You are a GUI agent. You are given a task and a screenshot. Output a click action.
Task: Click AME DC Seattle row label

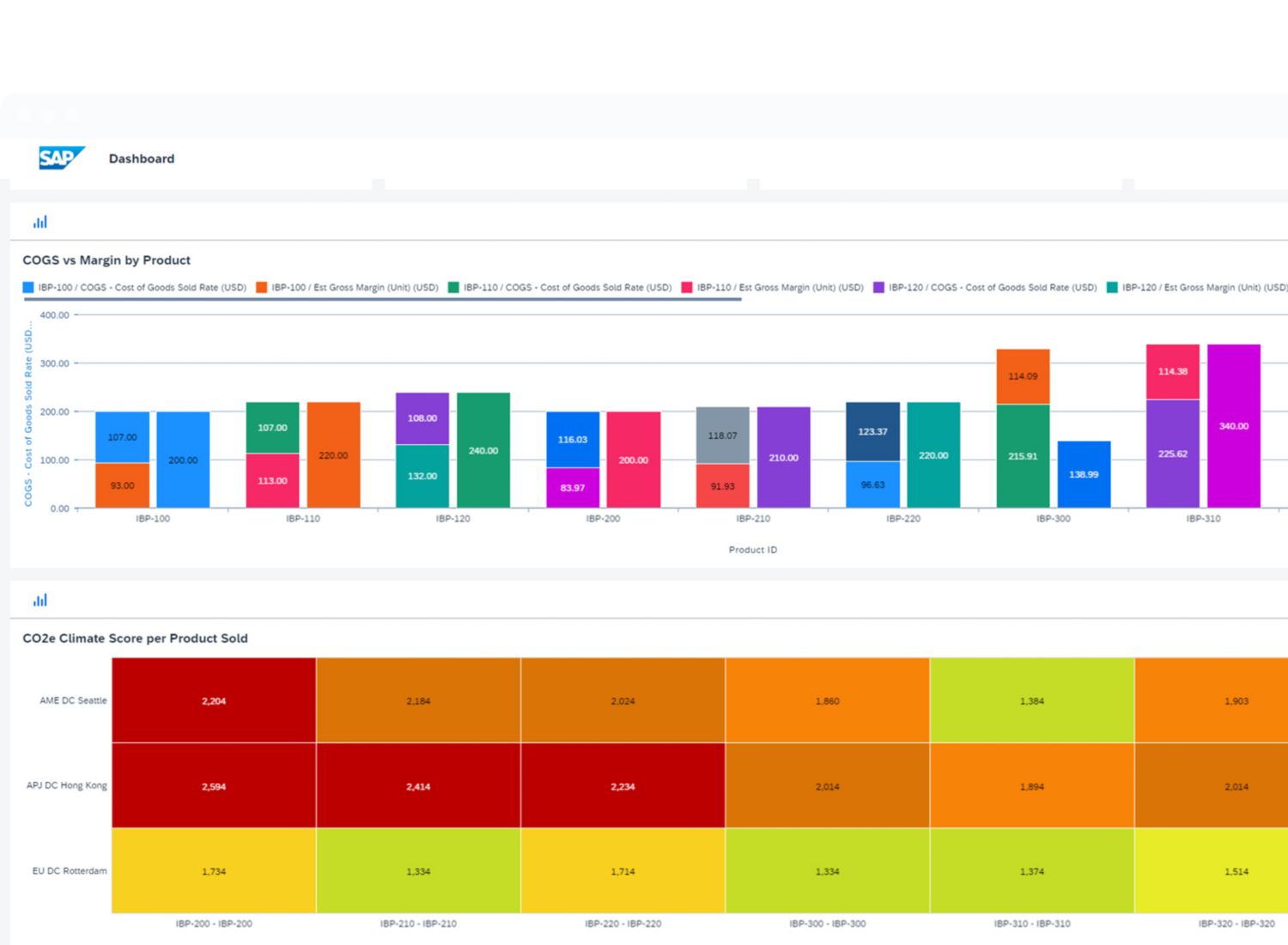coord(73,701)
